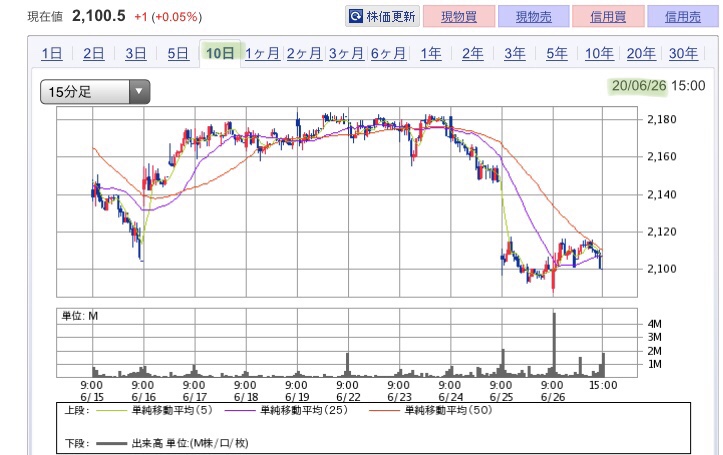Click the 現物売 button

click(533, 17)
